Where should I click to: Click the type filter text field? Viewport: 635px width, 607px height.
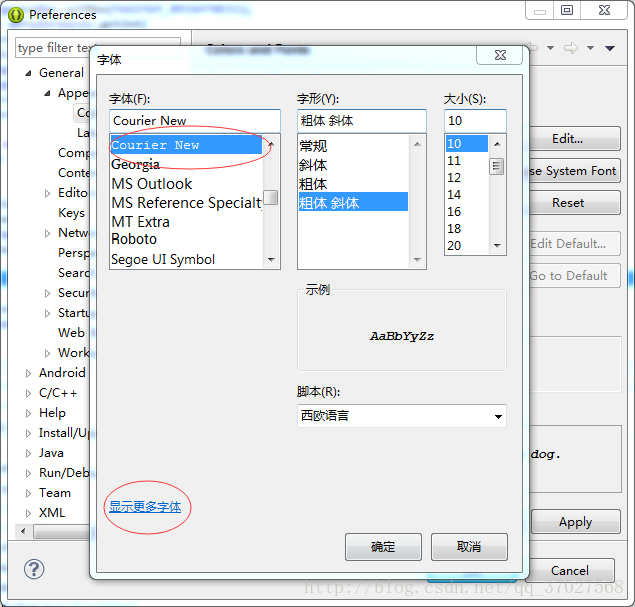tap(98, 48)
